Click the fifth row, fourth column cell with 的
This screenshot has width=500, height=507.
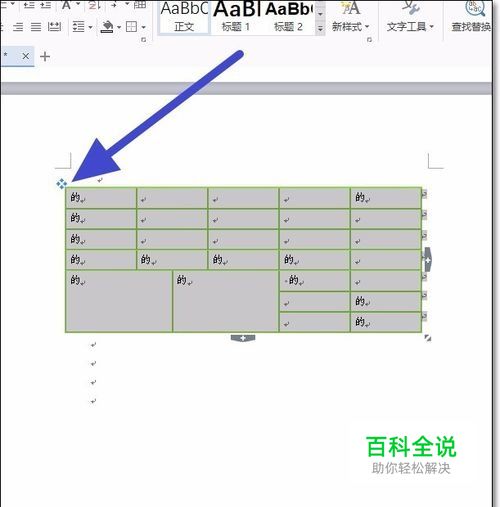[314, 281]
